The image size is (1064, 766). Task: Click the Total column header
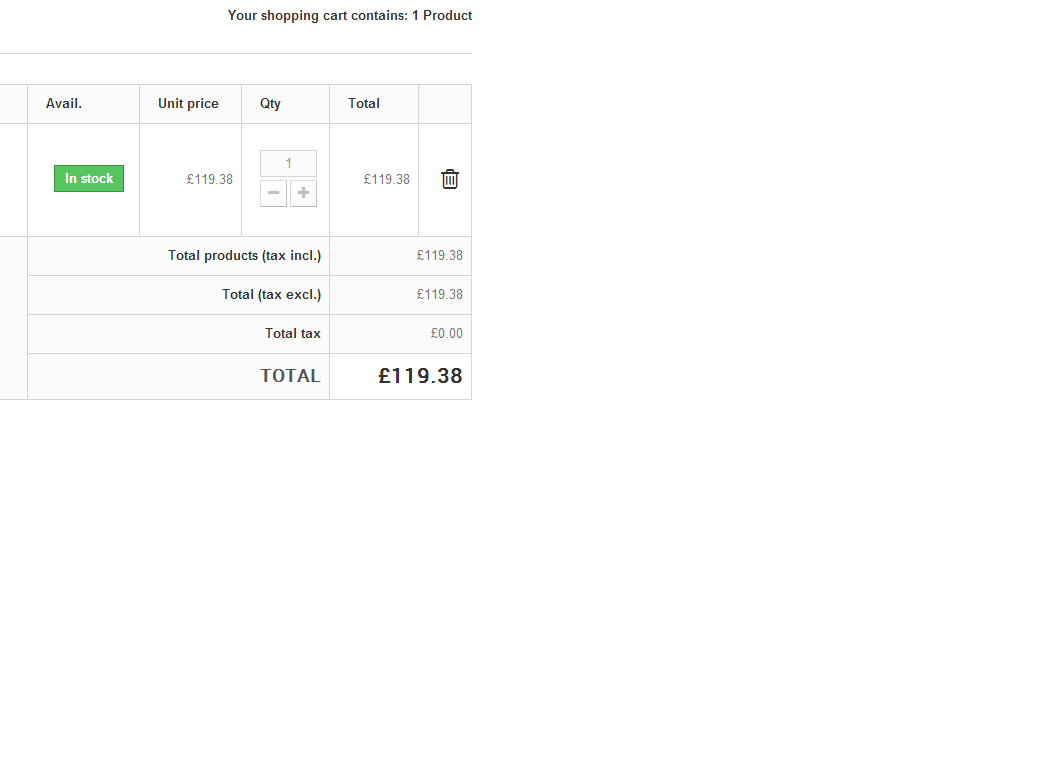364,103
